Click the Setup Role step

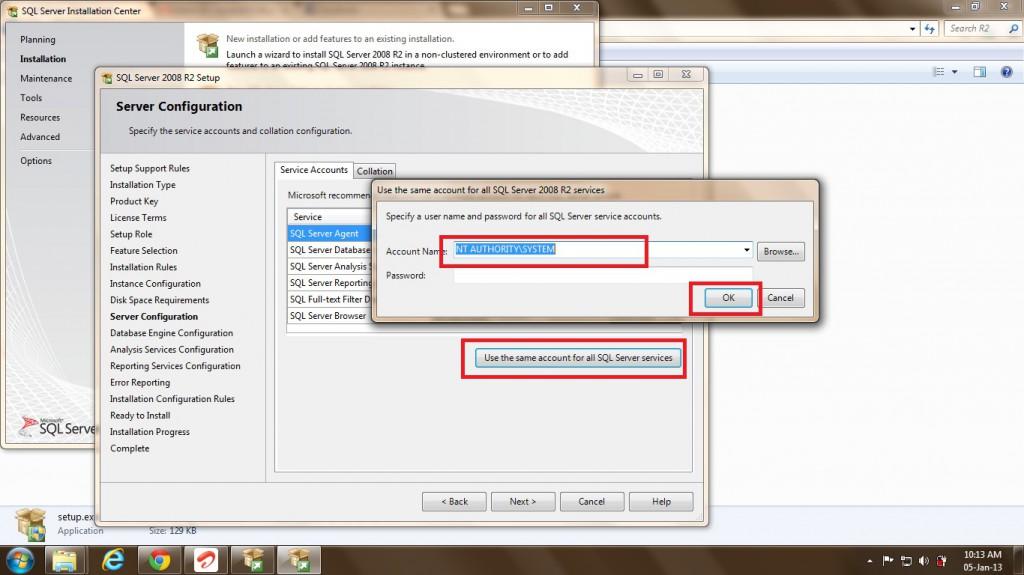pos(131,234)
